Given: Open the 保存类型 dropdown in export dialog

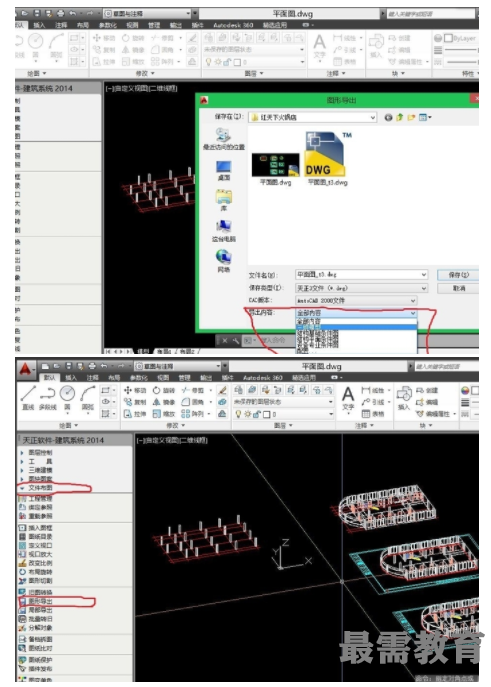Looking at the screenshot, I should point(361,288).
